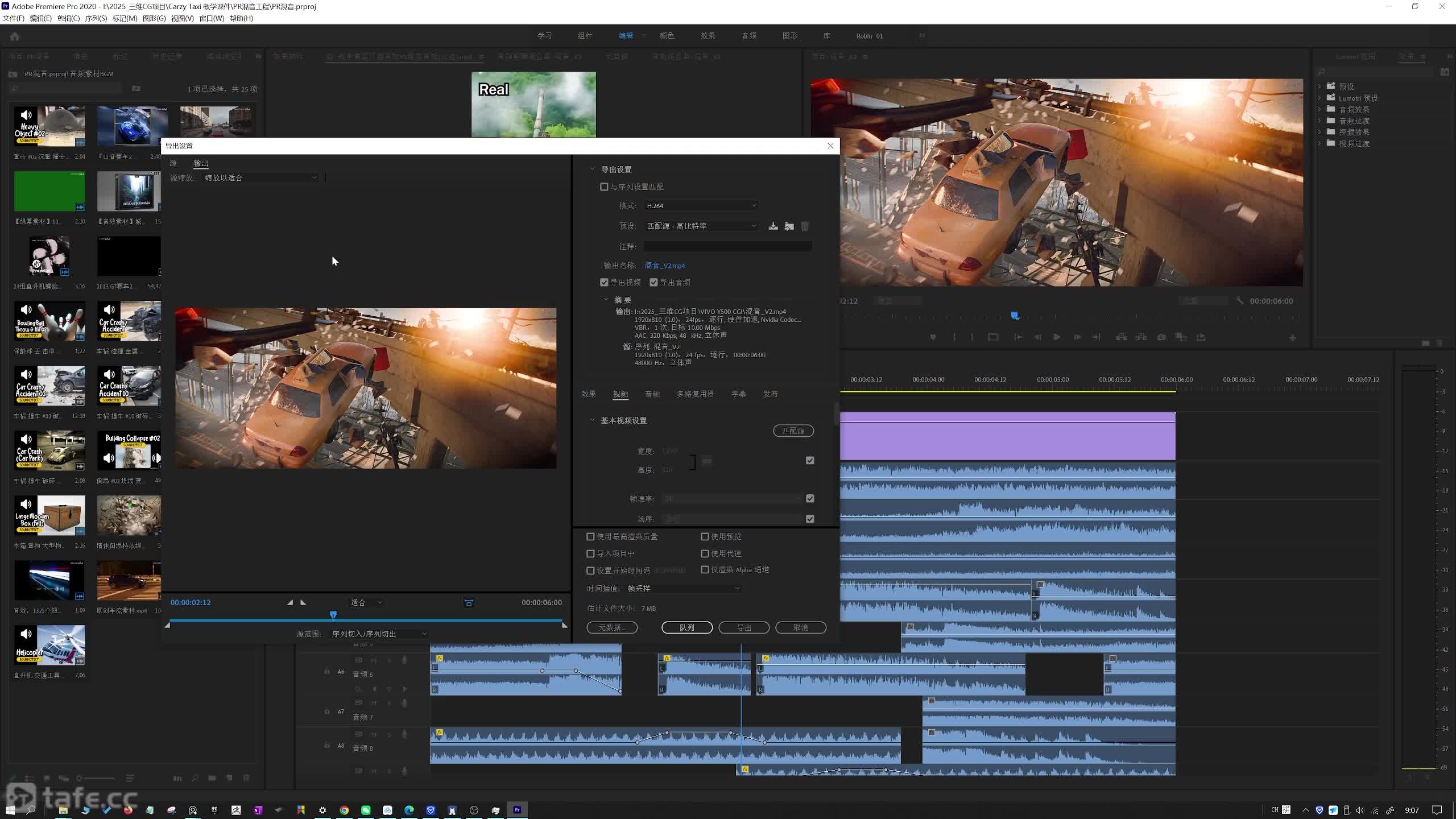
Task: Click the queue button
Action: pyautogui.click(x=686, y=627)
